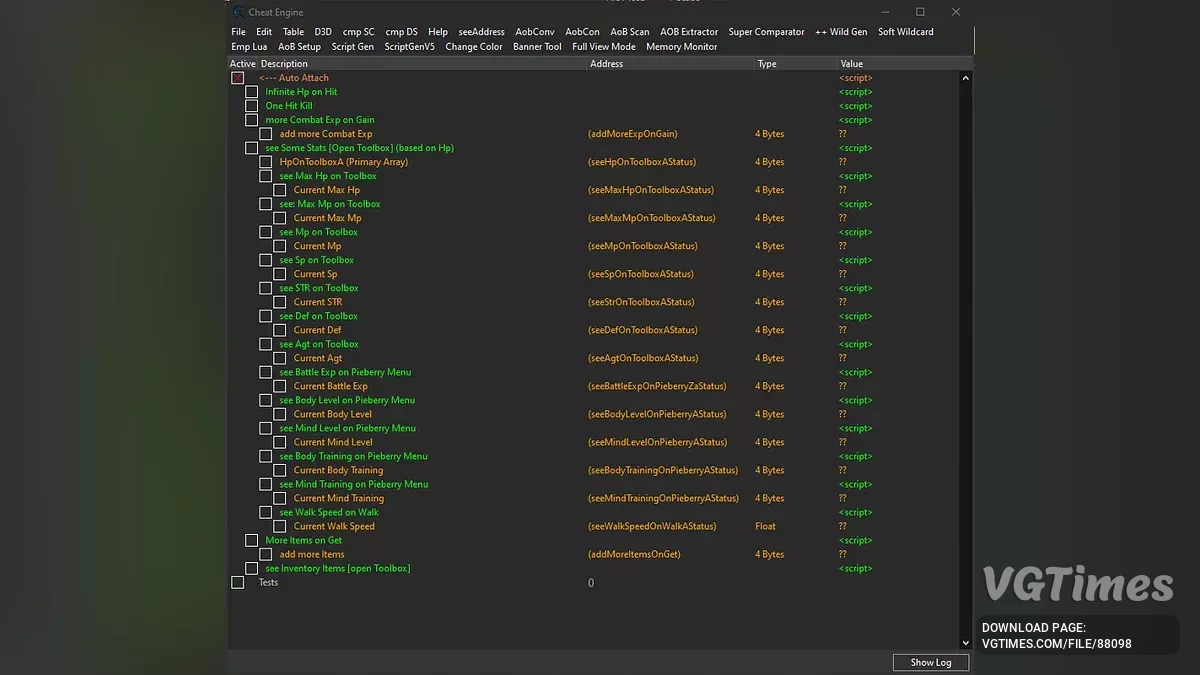This screenshot has height=675, width=1200.
Task: Click the Float type of Current Walk Speed
Action: pos(765,526)
